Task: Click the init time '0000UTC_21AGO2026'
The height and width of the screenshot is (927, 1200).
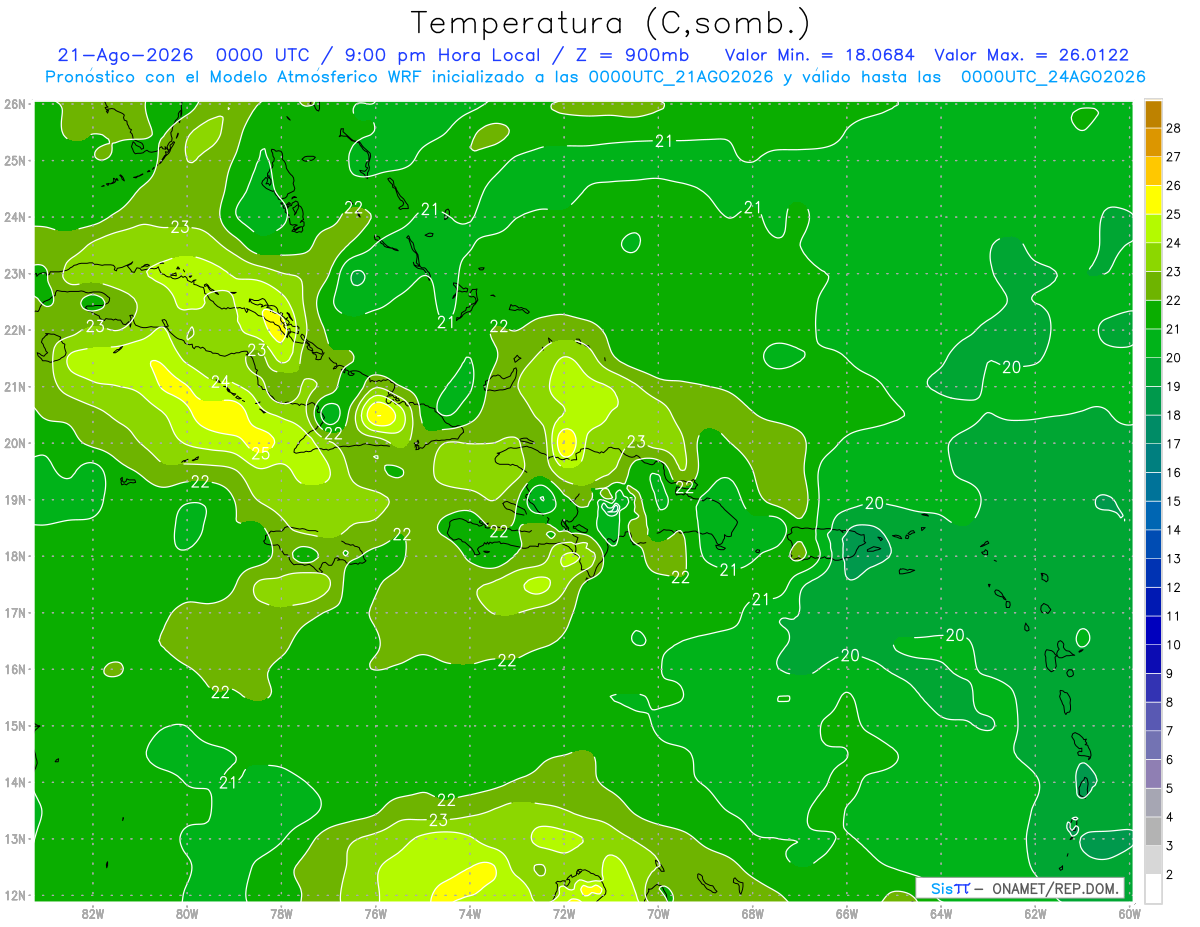Action: click(681, 76)
